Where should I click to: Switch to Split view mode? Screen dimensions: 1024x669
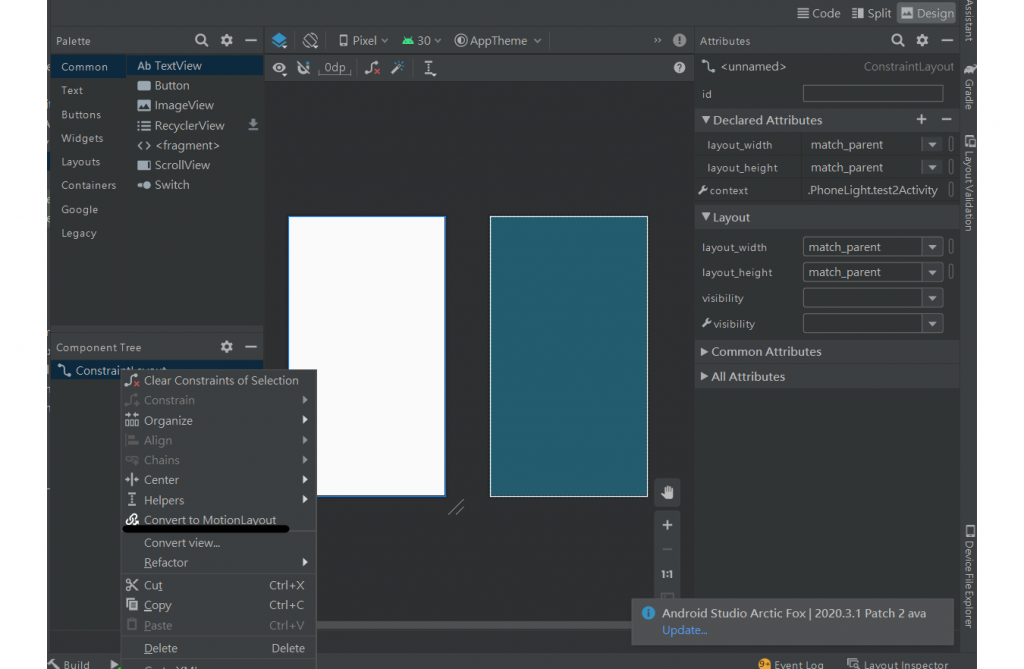(871, 13)
